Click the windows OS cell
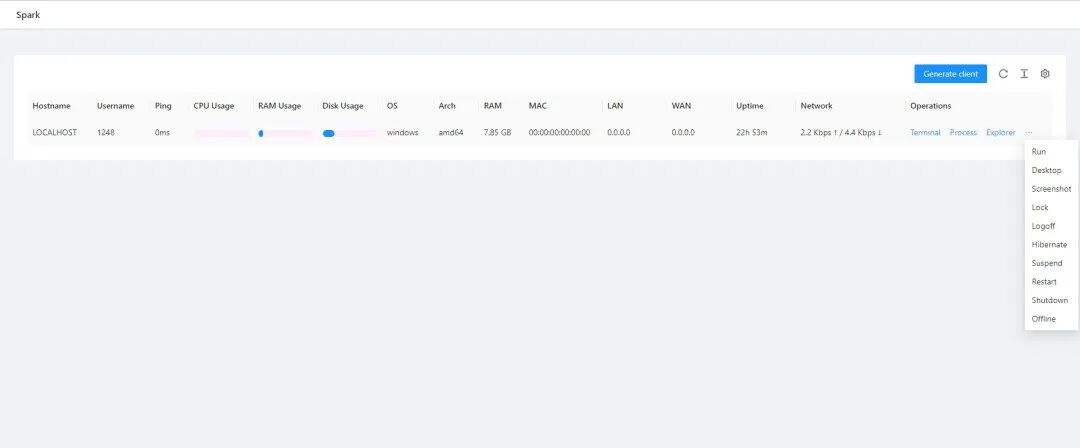The width and height of the screenshot is (1080, 448). 402,132
